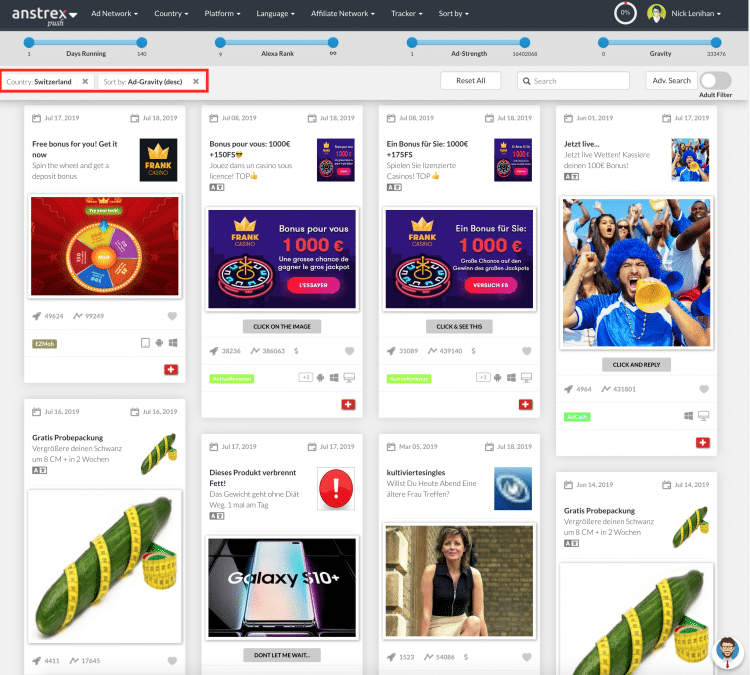Image resolution: width=750 pixels, height=675 pixels.
Task: Click translate icon on Dieses Produkt card
Action: tap(217, 516)
